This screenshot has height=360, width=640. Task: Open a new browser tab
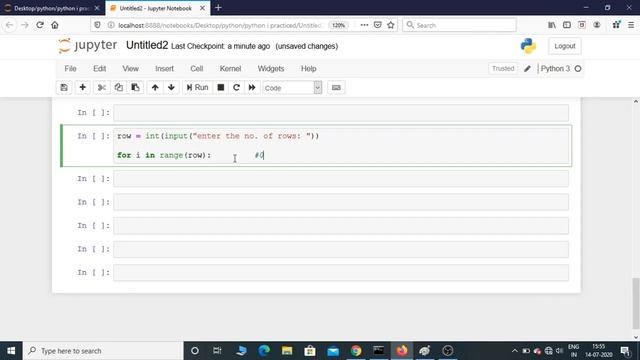coord(218,8)
